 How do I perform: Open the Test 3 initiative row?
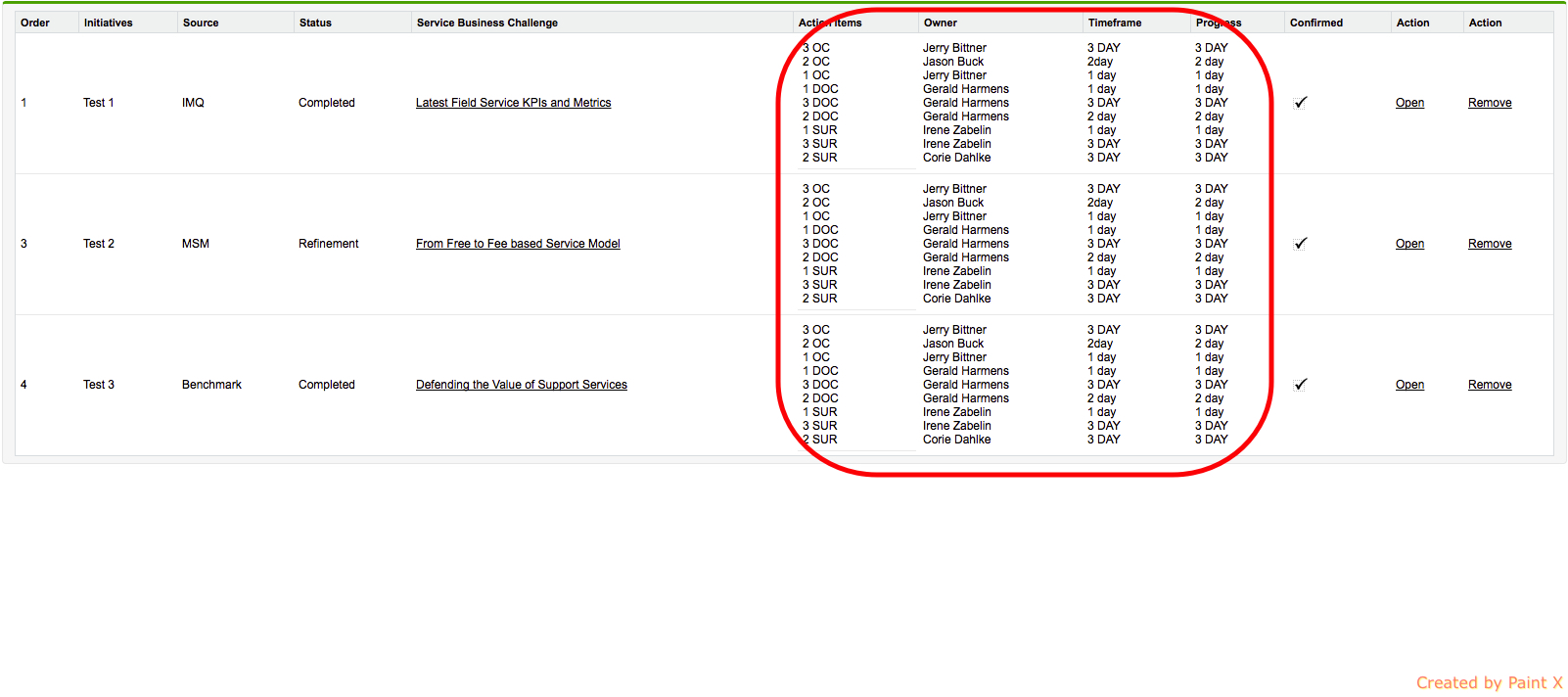(x=1409, y=385)
